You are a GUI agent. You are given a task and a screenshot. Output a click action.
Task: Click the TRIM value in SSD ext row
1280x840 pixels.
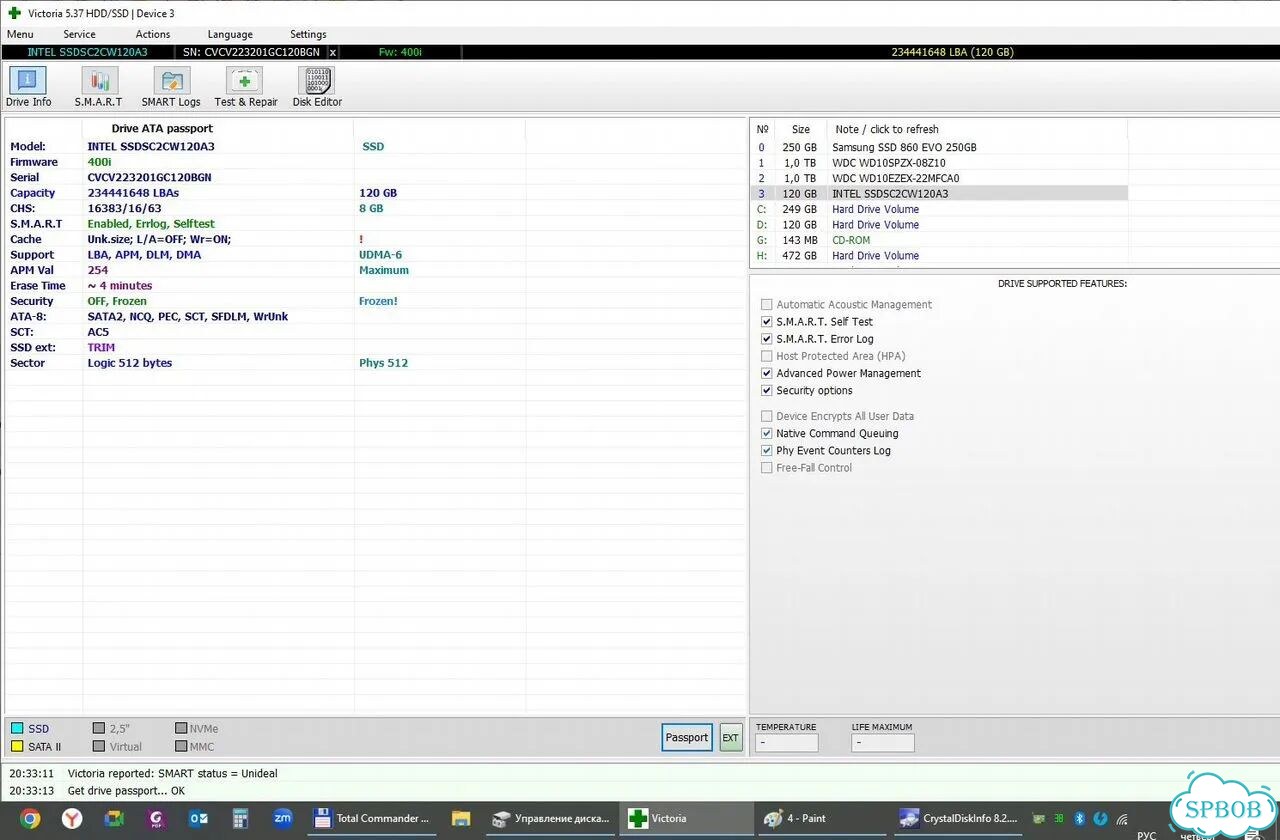click(x=101, y=348)
